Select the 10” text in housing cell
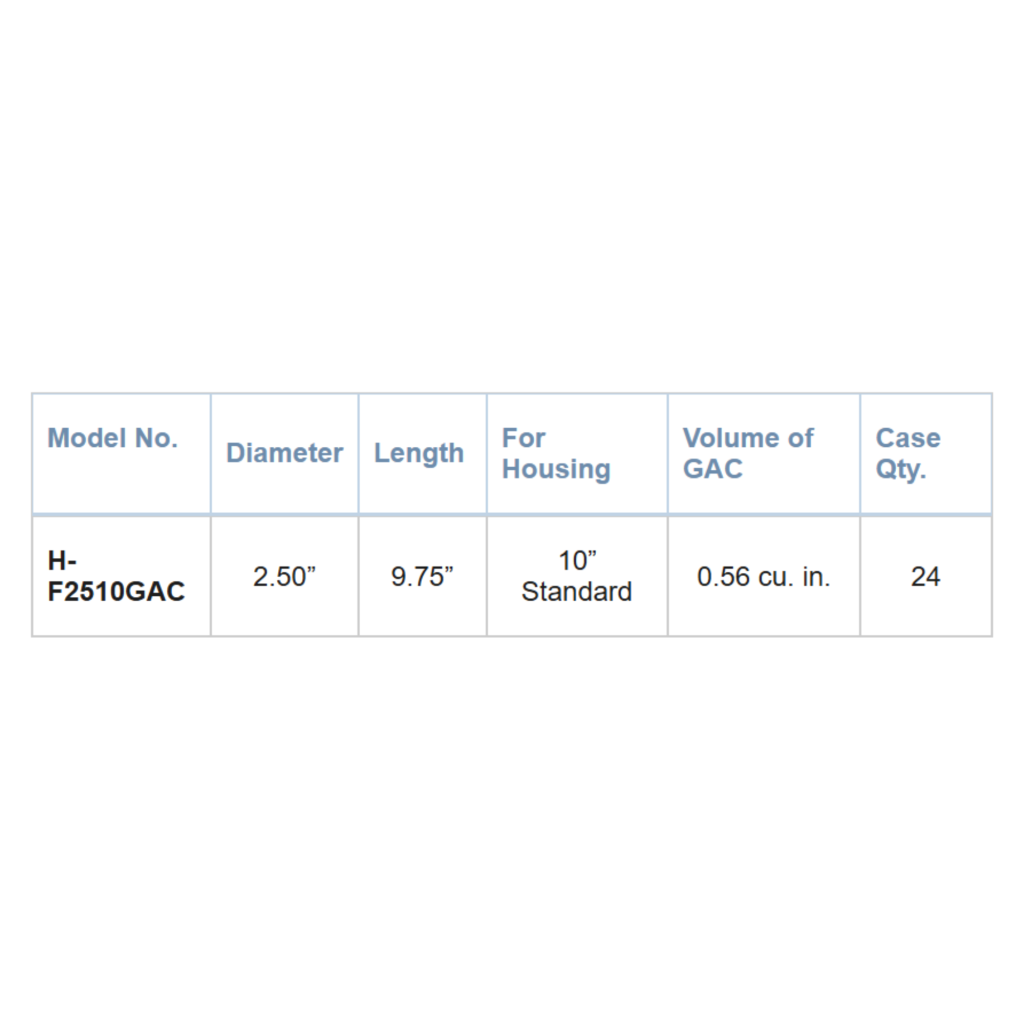The height and width of the screenshot is (1024, 1024). point(577,561)
